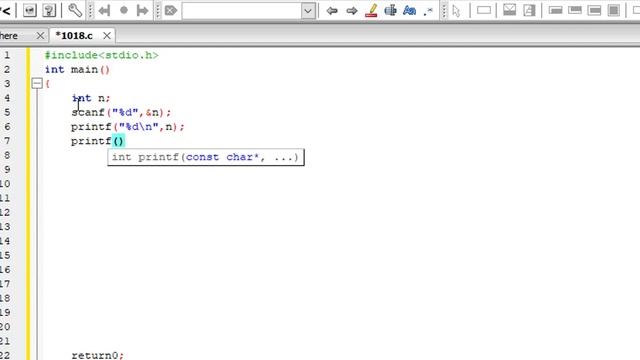Click line number 1 in margin
Screen dimensions: 640x360
click(x=7, y=55)
